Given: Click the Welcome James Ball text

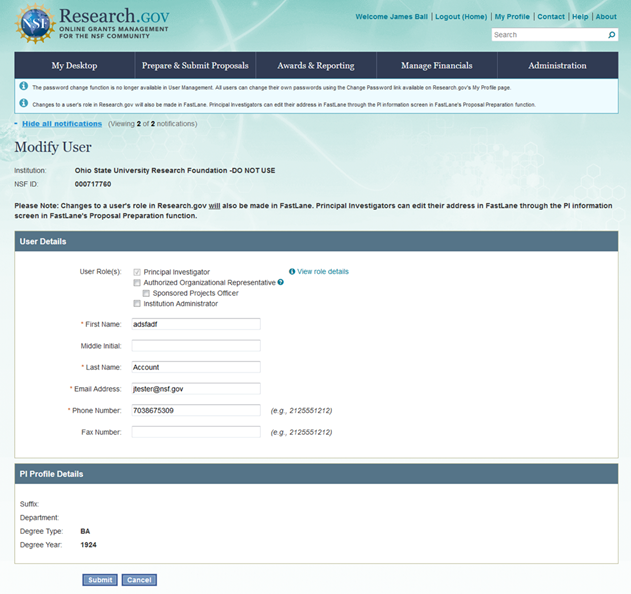Looking at the screenshot, I should point(392,16).
